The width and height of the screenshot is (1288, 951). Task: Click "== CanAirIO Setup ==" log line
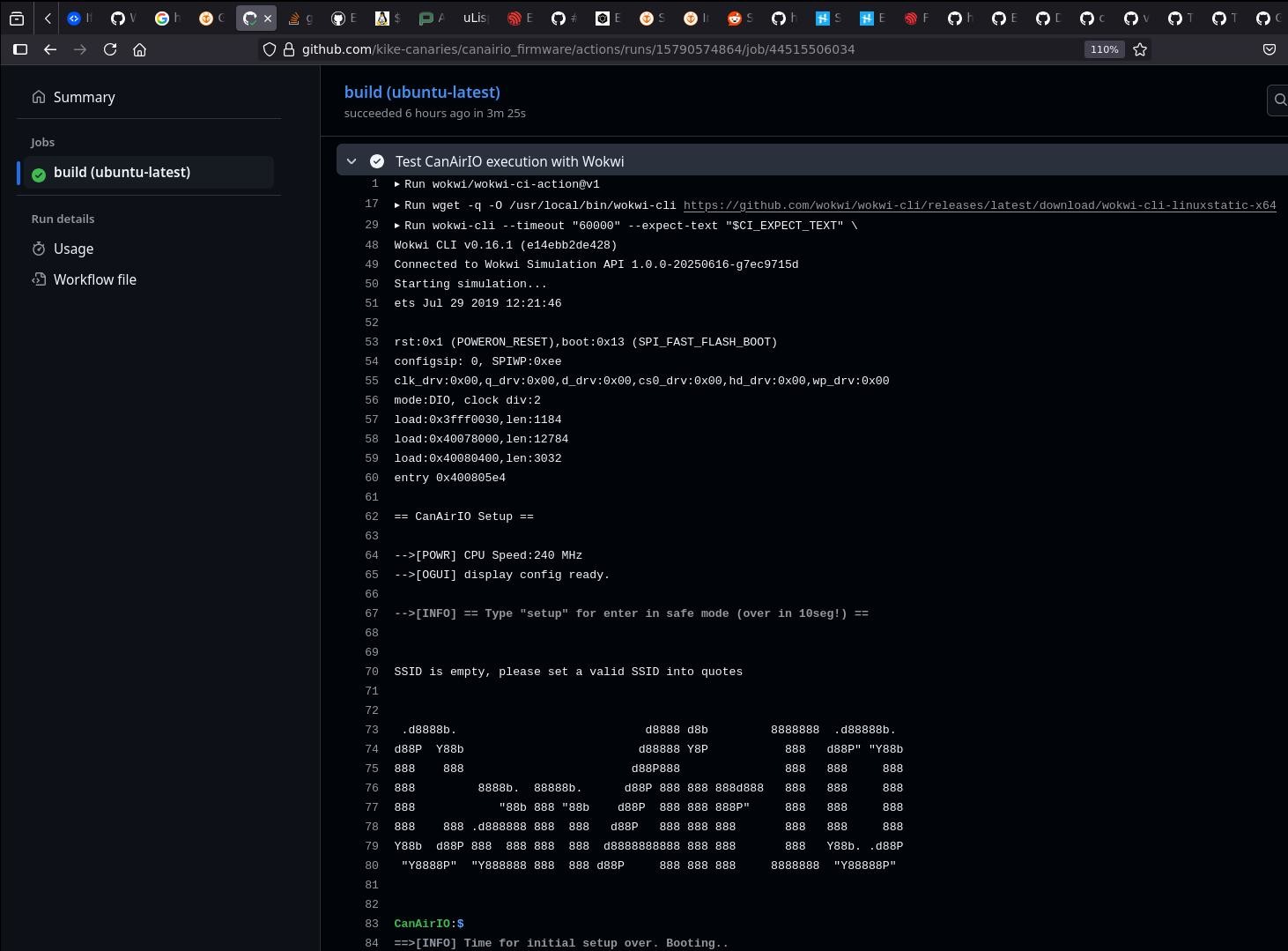pyautogui.click(x=463, y=516)
